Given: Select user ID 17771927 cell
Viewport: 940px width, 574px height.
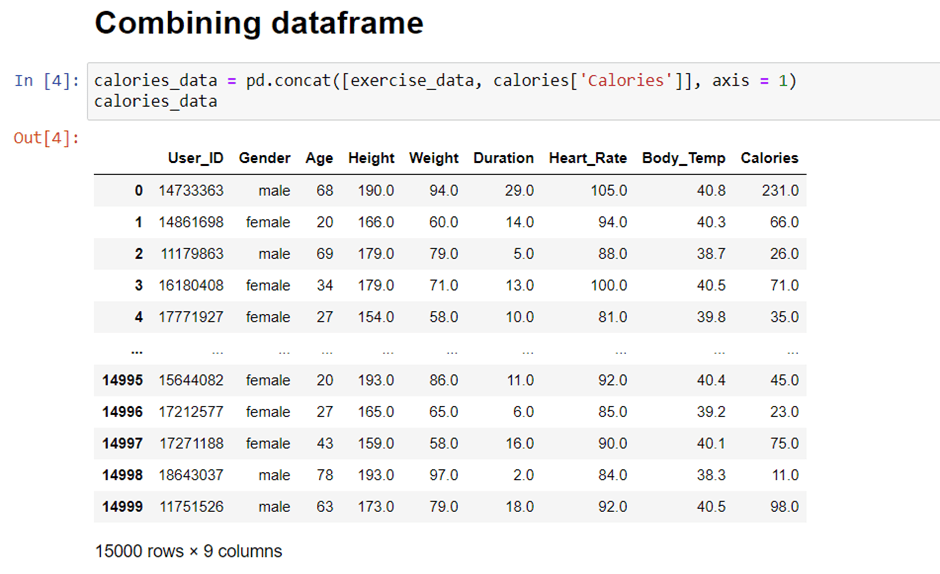Looking at the screenshot, I should pos(191,317).
